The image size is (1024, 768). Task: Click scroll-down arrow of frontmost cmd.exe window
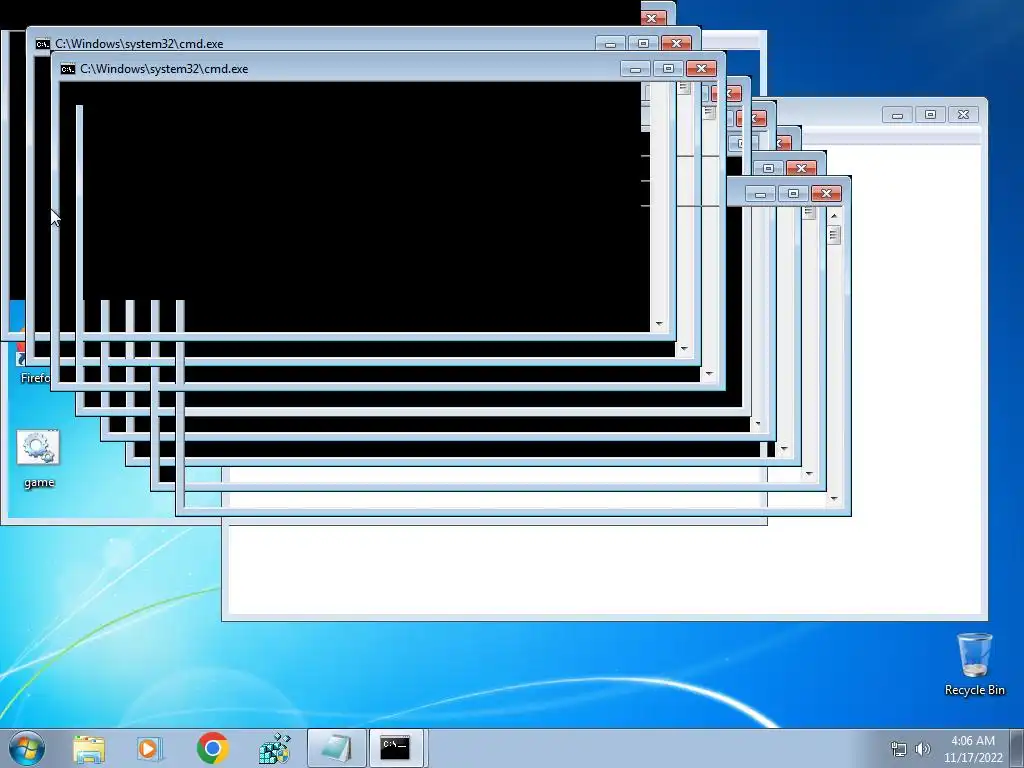[x=709, y=374]
